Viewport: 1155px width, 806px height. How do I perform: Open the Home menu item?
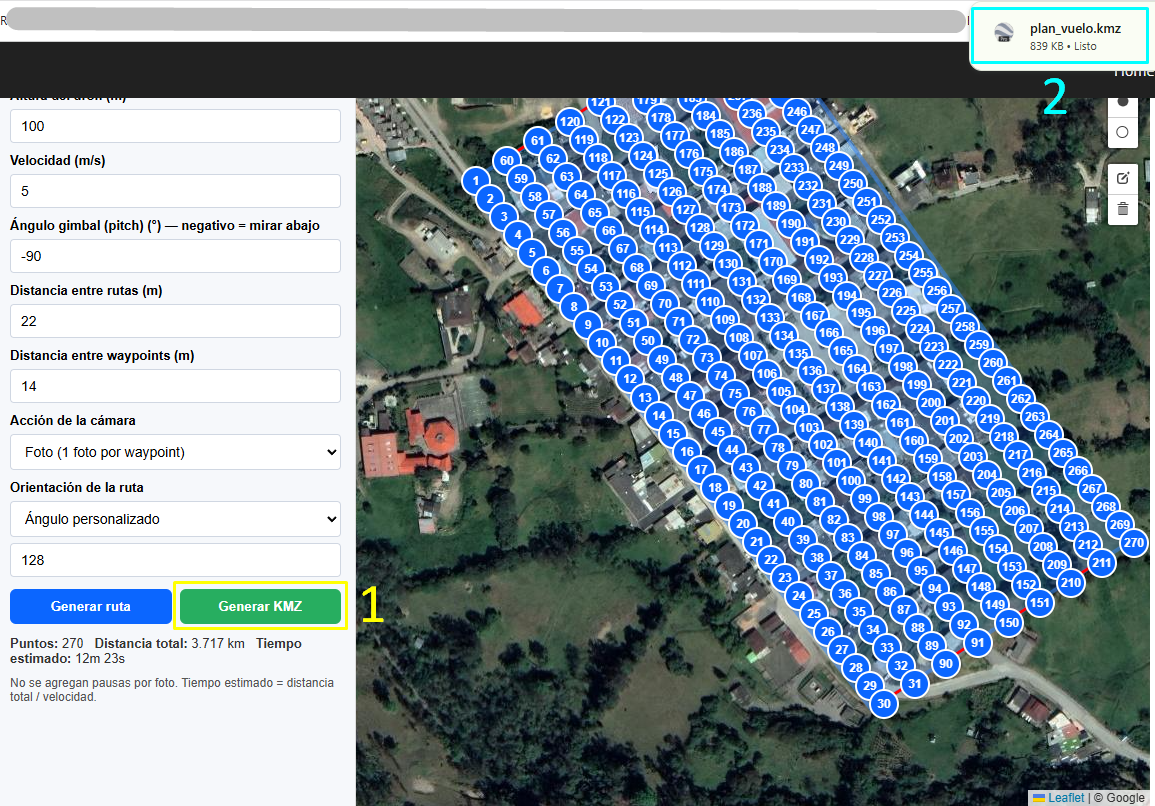click(x=1133, y=72)
